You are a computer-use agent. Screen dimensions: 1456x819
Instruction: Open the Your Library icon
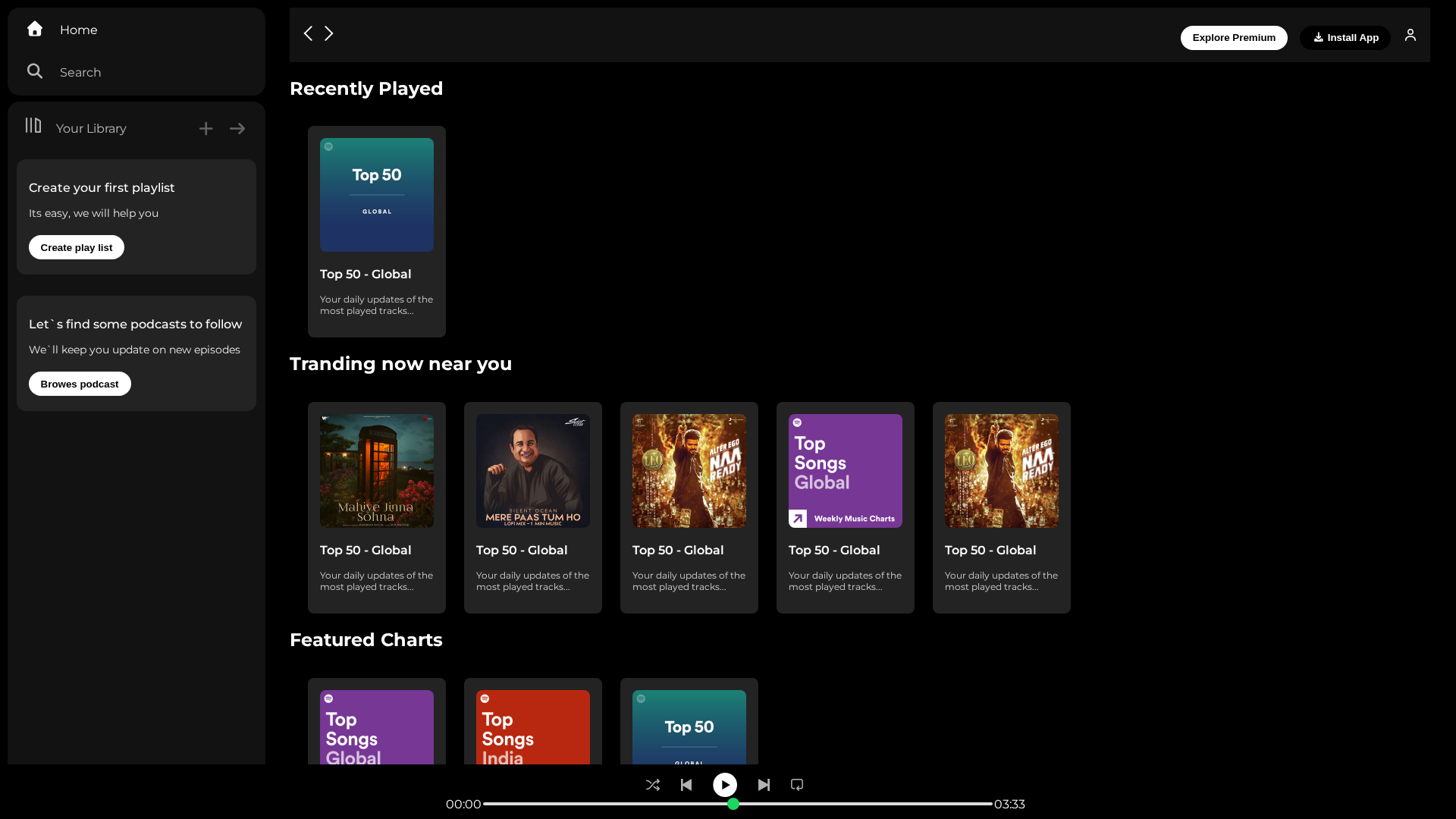(x=33, y=125)
